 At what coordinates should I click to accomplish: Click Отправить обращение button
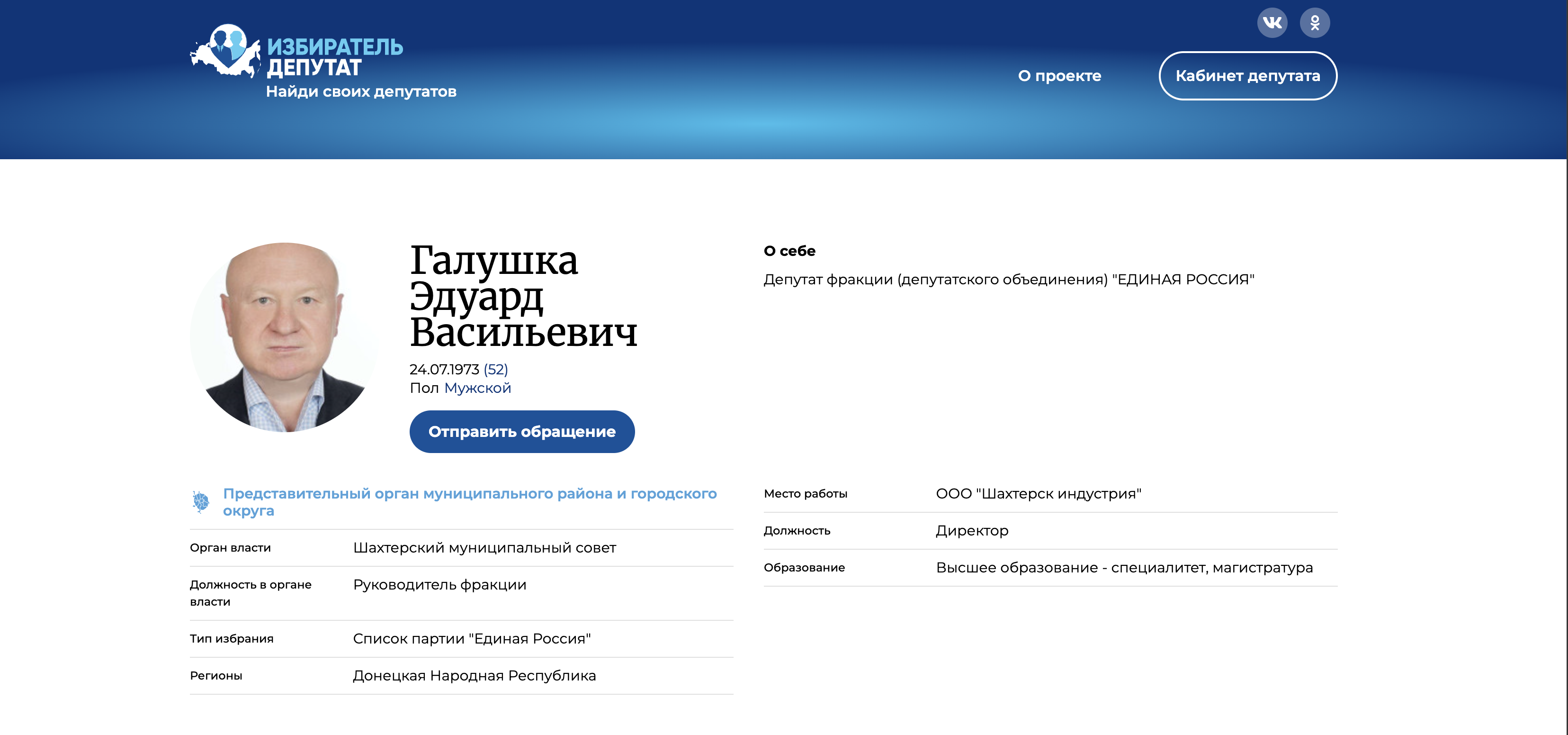(522, 431)
